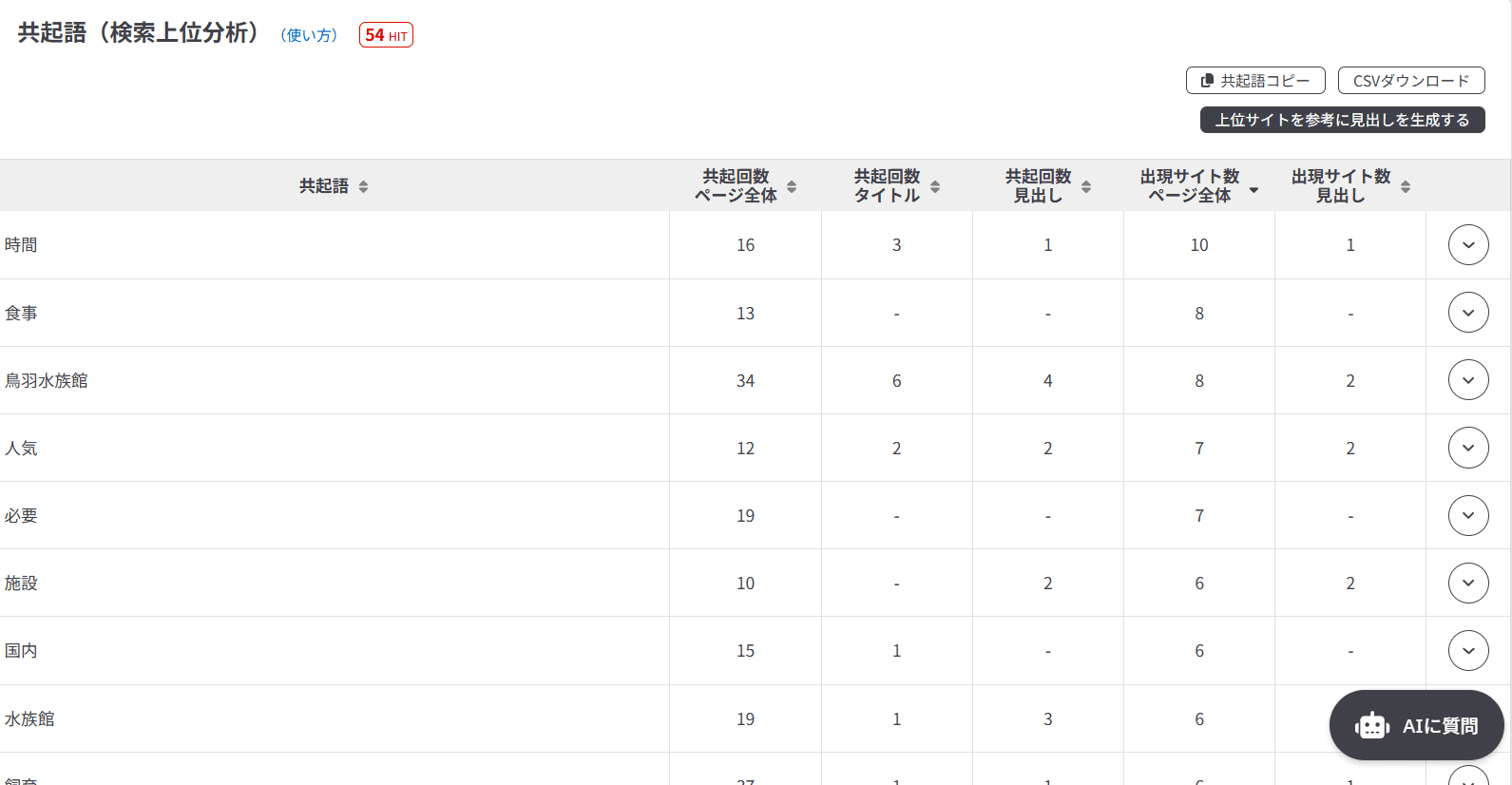
Task: Click the copy icon in 共起語コピー button
Action: pyautogui.click(x=1207, y=81)
